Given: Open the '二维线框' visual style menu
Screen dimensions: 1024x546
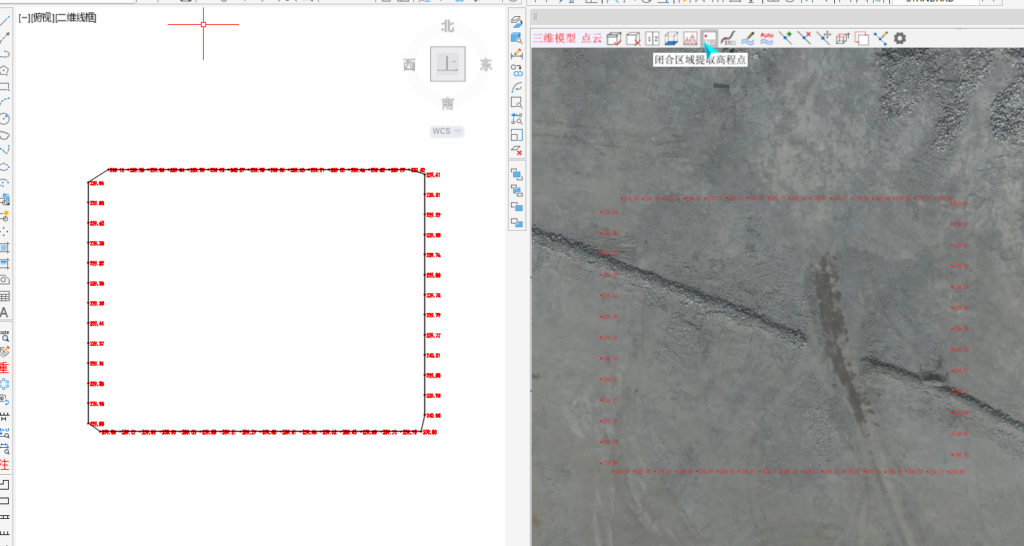Looking at the screenshot, I should [x=77, y=18].
